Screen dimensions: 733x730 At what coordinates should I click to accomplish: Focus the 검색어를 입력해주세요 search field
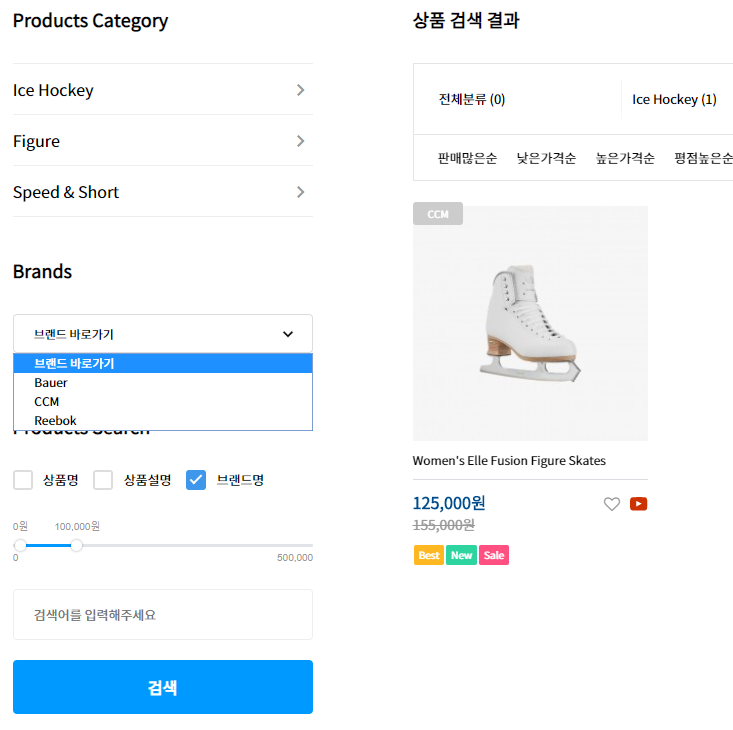coord(163,614)
